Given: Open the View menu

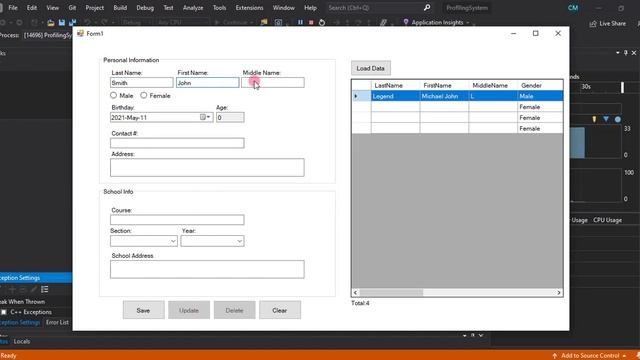Looking at the screenshot, I should pyautogui.click(x=52, y=8).
